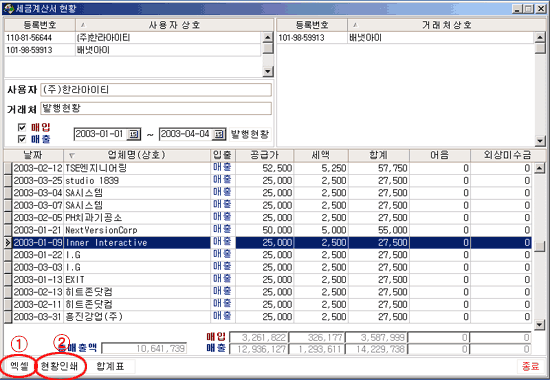Minimize the 세금계산서 현황 window
Screen dimensions: 550x380
click(x=517, y=9)
